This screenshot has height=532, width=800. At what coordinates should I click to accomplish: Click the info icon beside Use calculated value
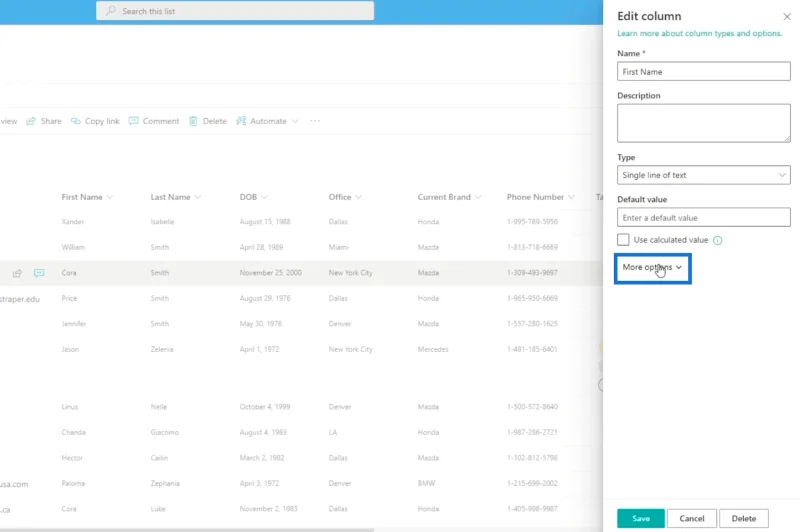tap(717, 240)
